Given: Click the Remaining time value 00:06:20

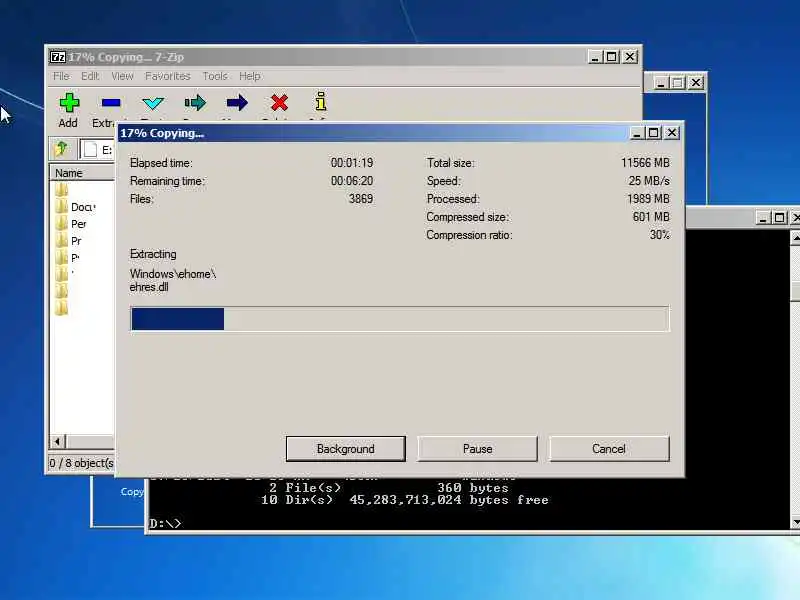Looking at the screenshot, I should [x=352, y=181].
